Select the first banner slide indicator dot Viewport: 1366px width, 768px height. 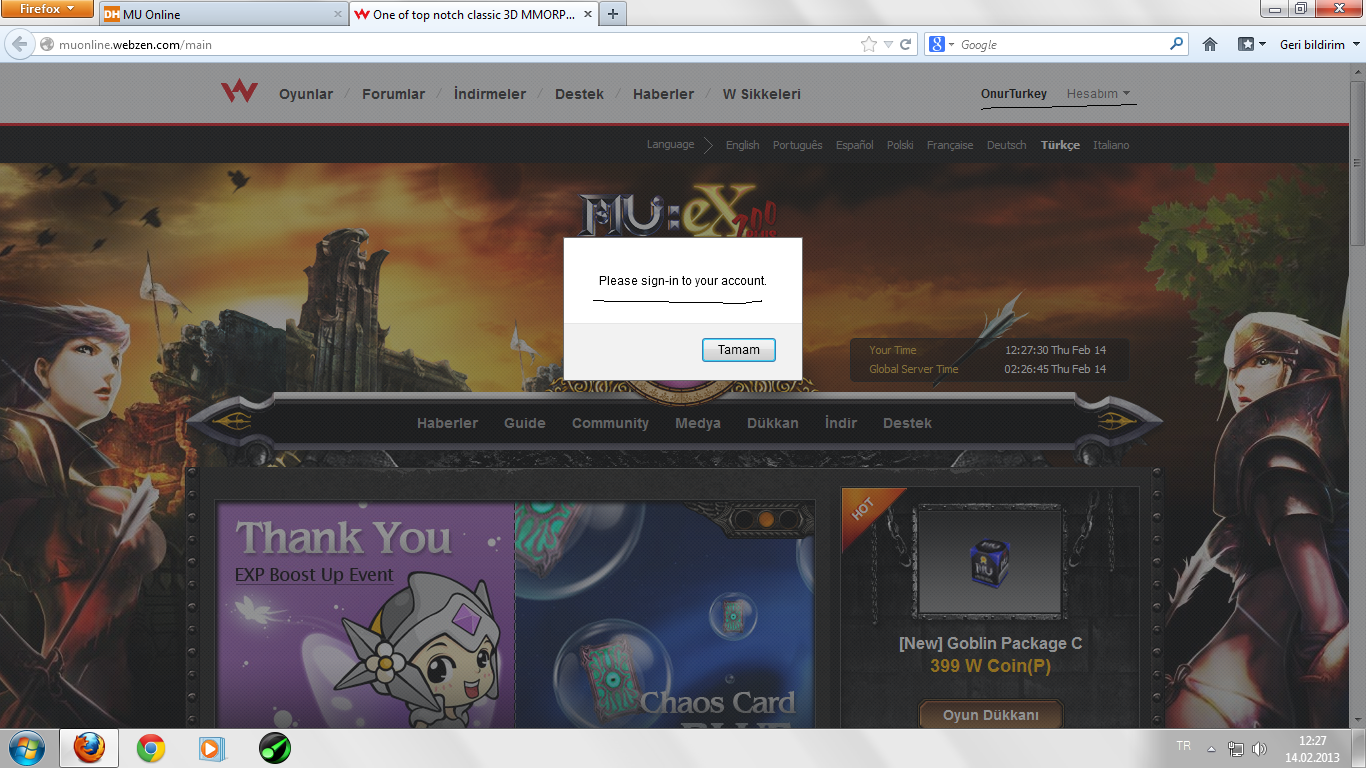click(745, 519)
